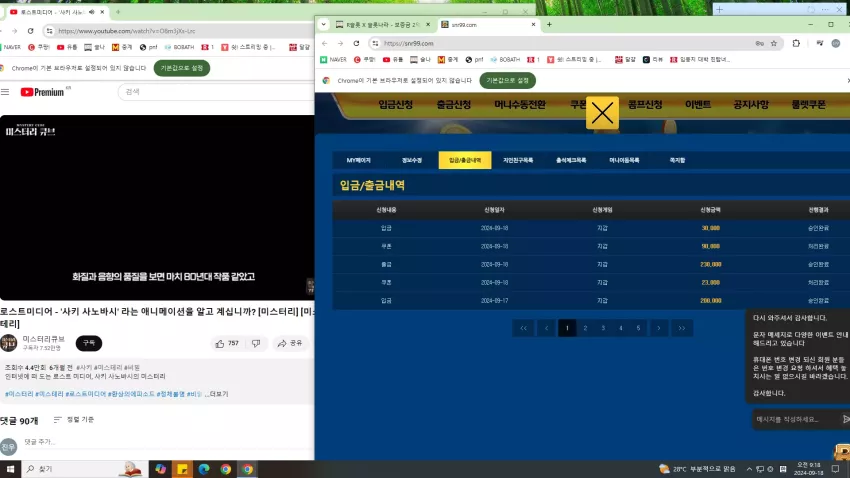Switch to the MY페이지 tab
Image resolution: width=850 pixels, height=478 pixels.
(358, 160)
